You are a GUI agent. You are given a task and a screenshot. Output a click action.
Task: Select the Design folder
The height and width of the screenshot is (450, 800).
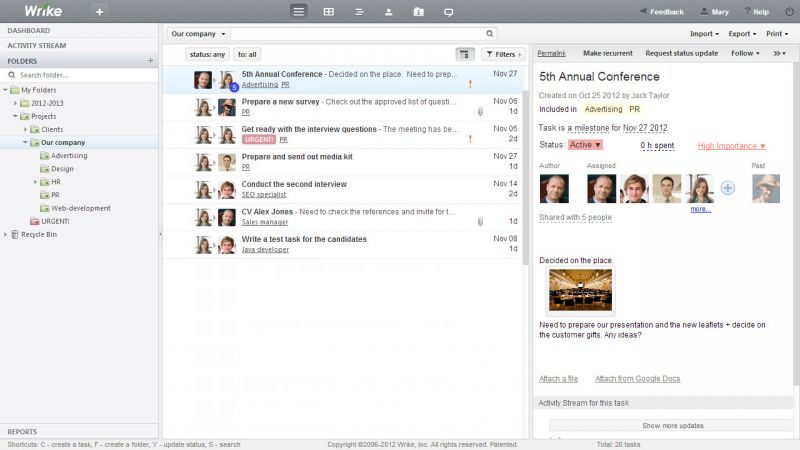(62, 169)
